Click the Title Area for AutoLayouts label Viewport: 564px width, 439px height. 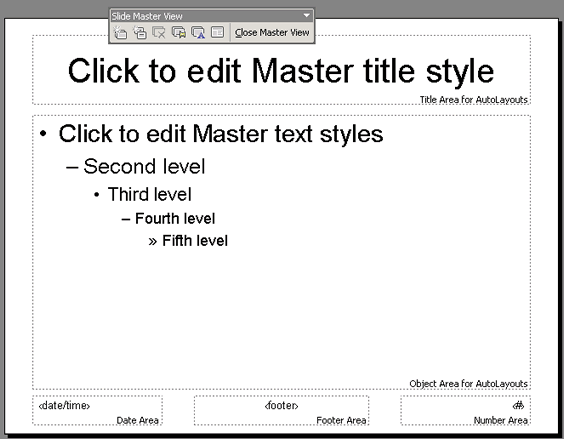[474, 100]
